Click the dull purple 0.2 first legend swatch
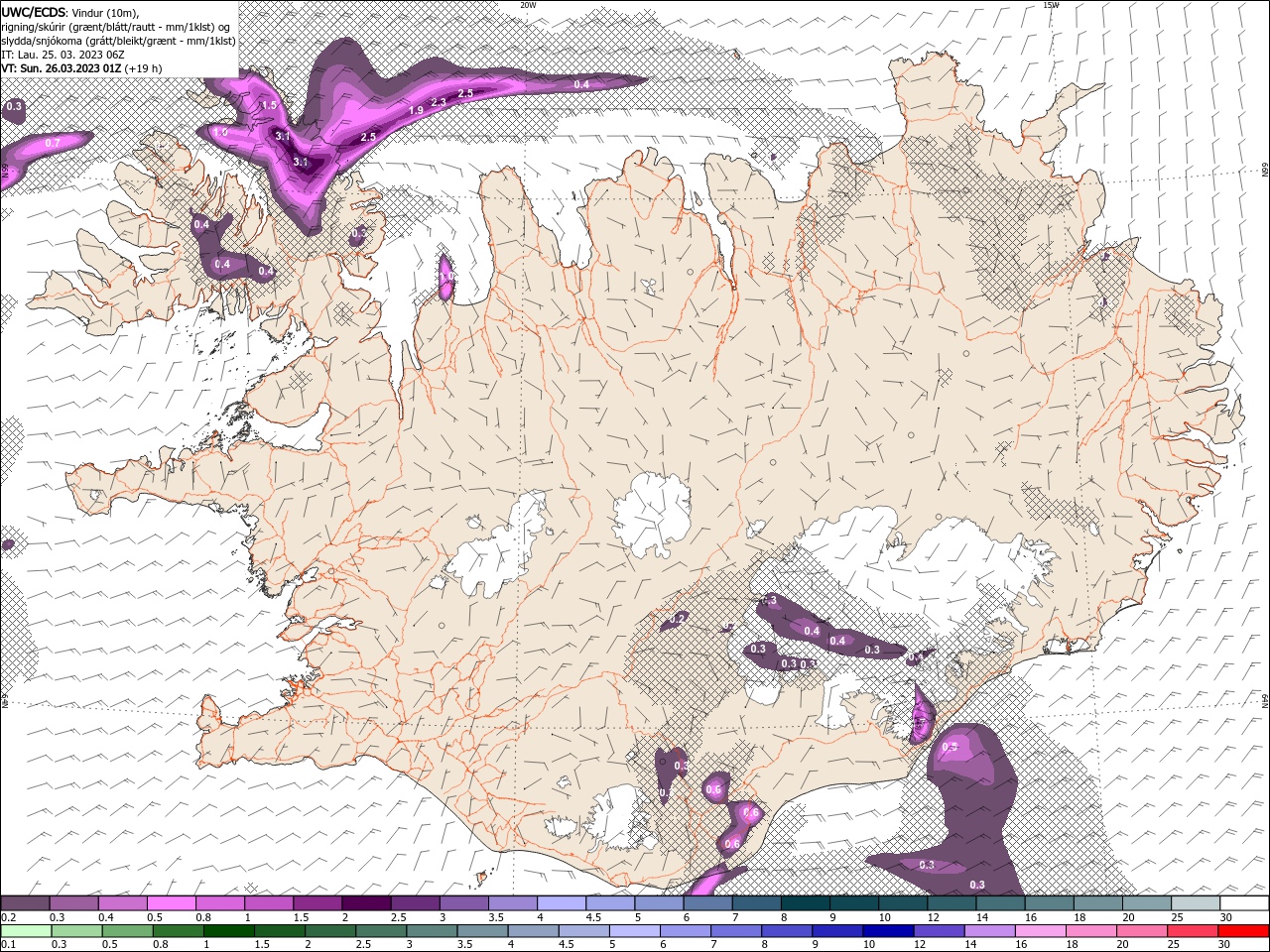 click(x=25, y=903)
